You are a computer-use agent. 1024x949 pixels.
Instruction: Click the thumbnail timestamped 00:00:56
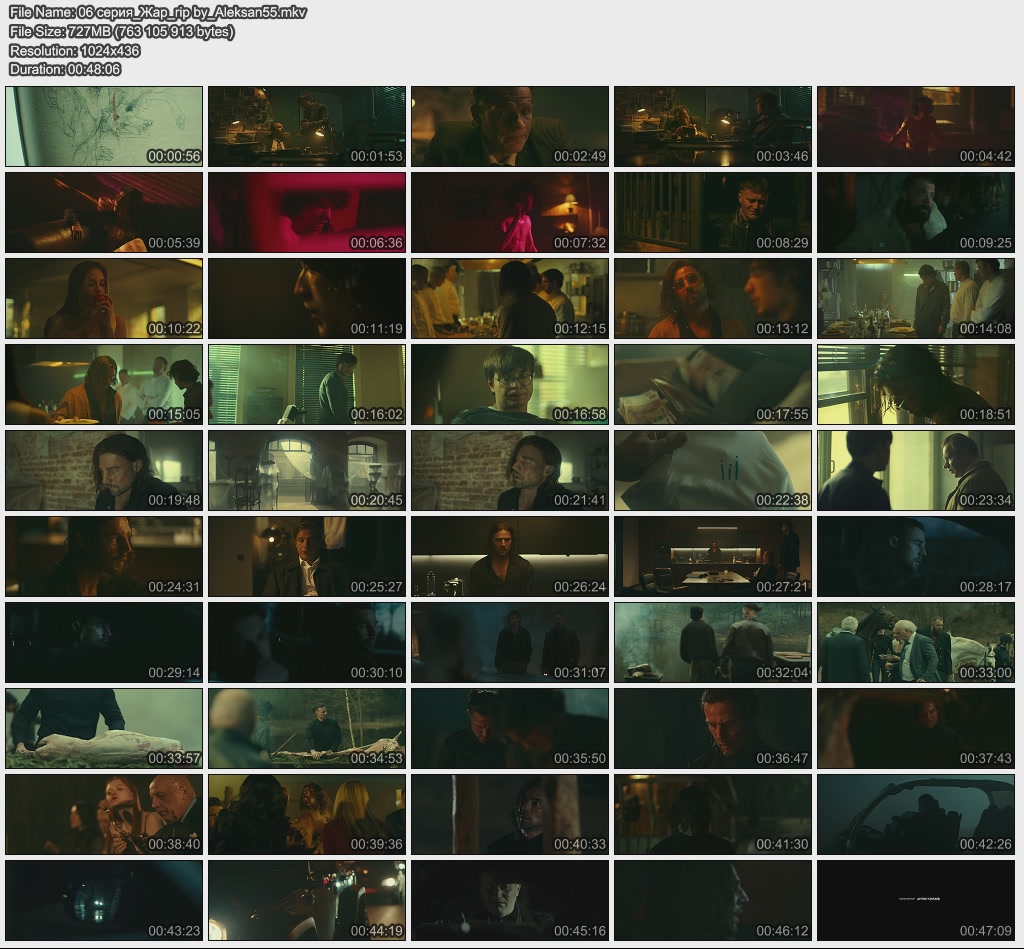104,126
